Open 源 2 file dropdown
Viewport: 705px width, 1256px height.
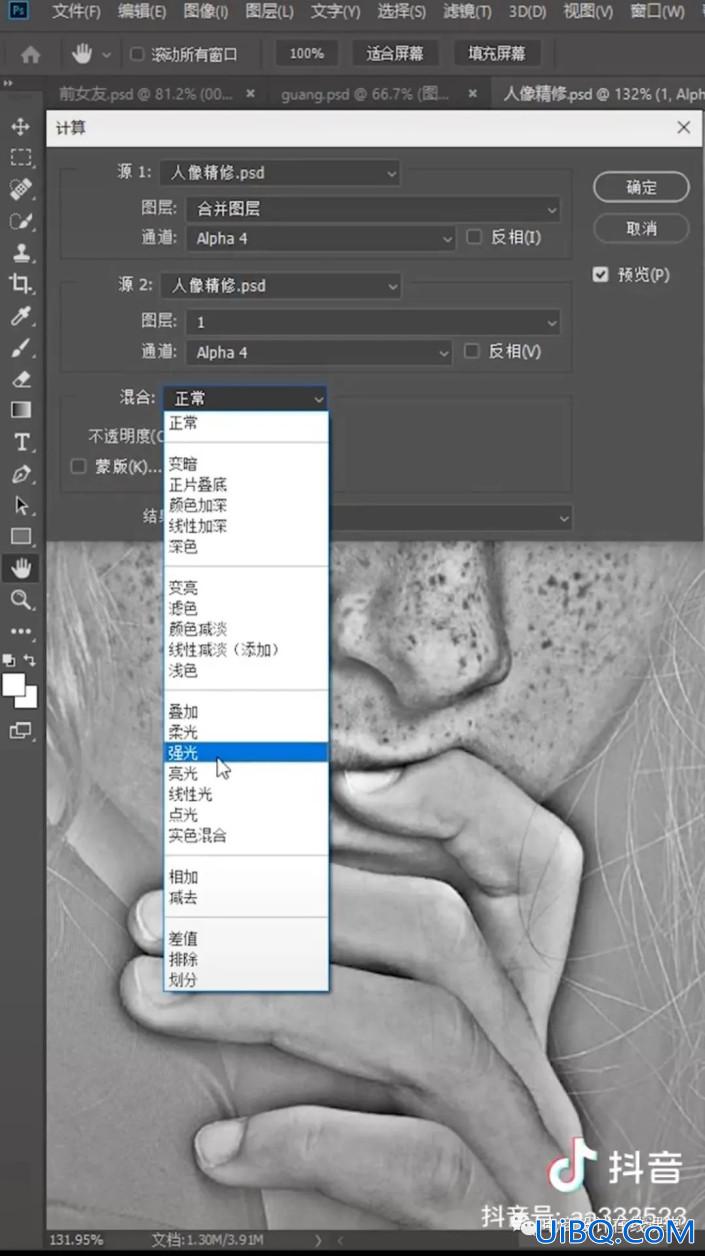pyautogui.click(x=280, y=285)
